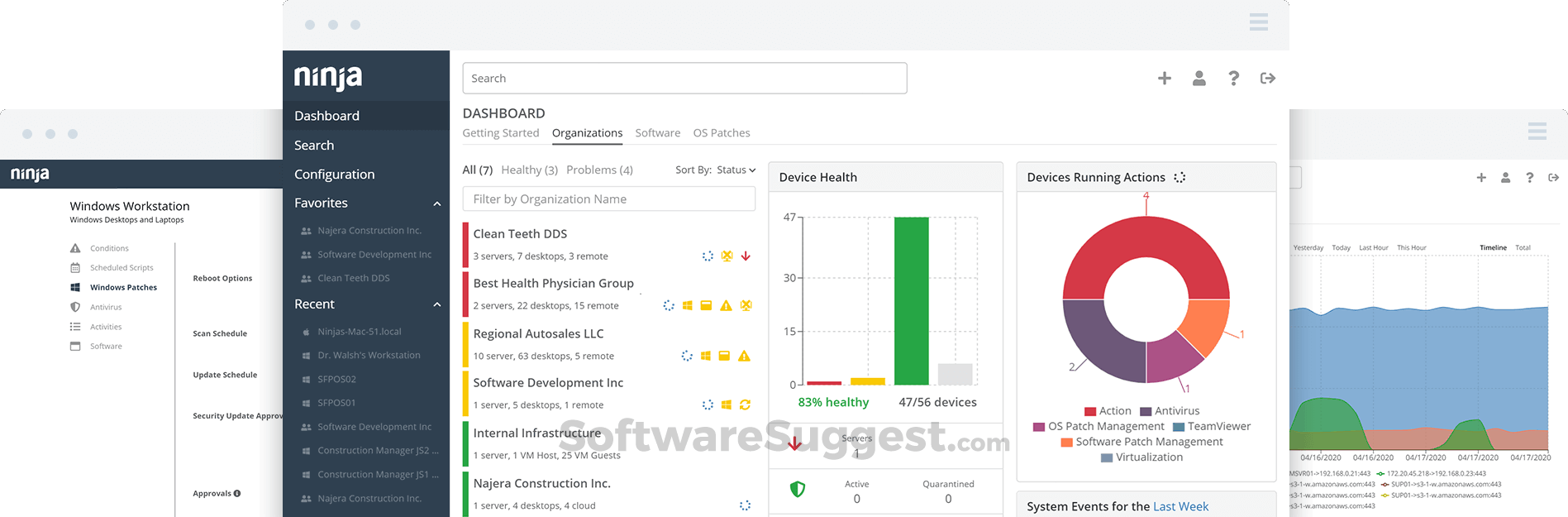Switch to the Software tab

[657, 133]
